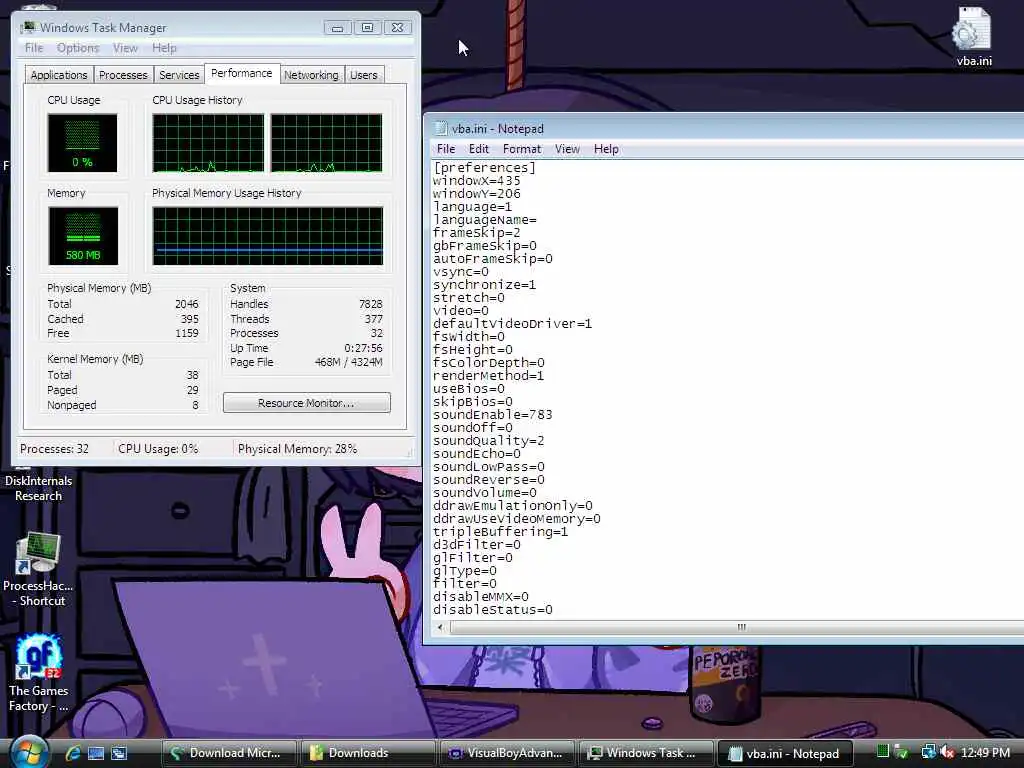Click the 'Processes: 32' status bar entry
1024x768 pixels.
[54, 449]
